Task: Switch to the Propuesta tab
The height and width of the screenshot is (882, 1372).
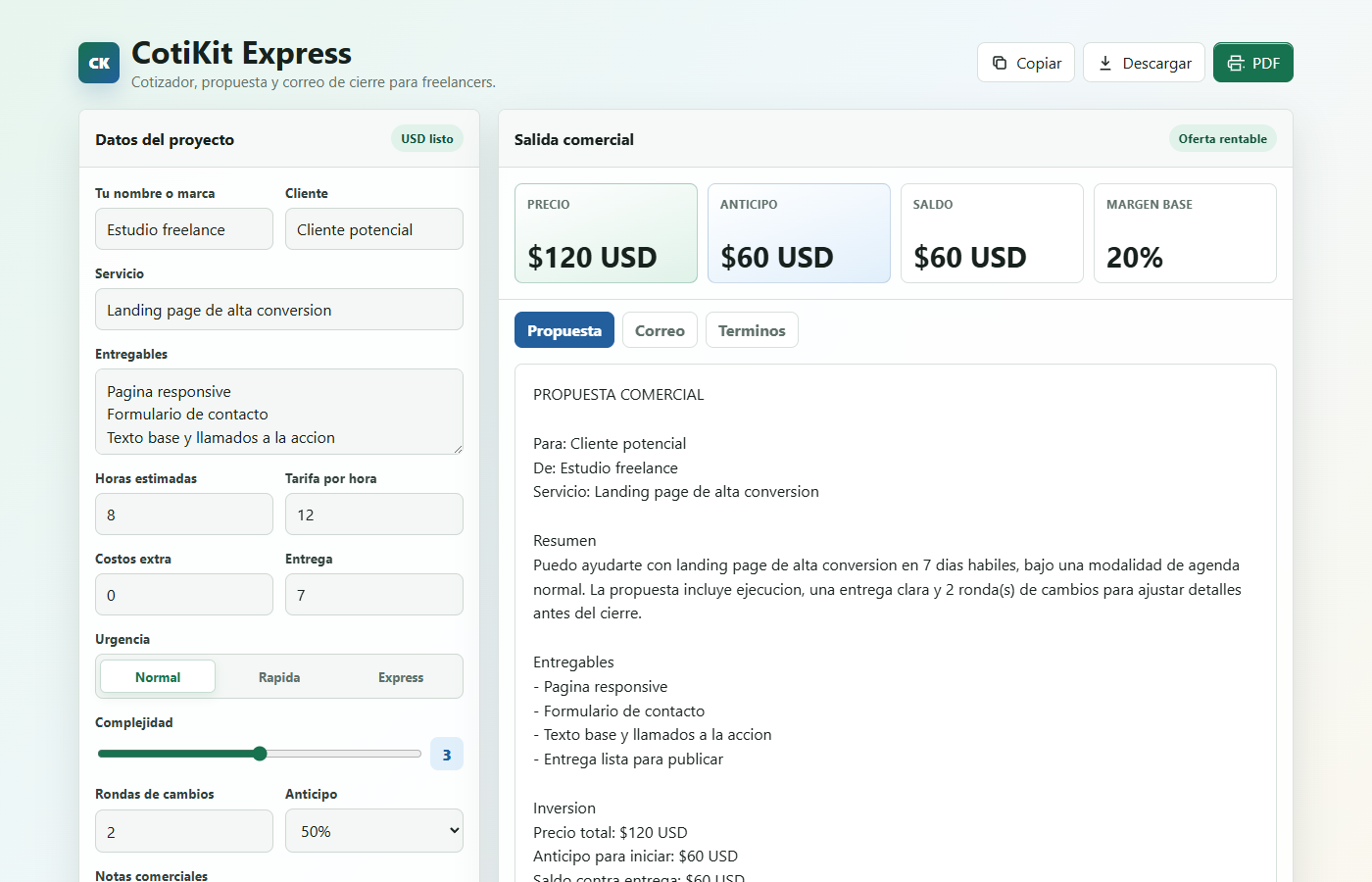Action: coord(564,330)
